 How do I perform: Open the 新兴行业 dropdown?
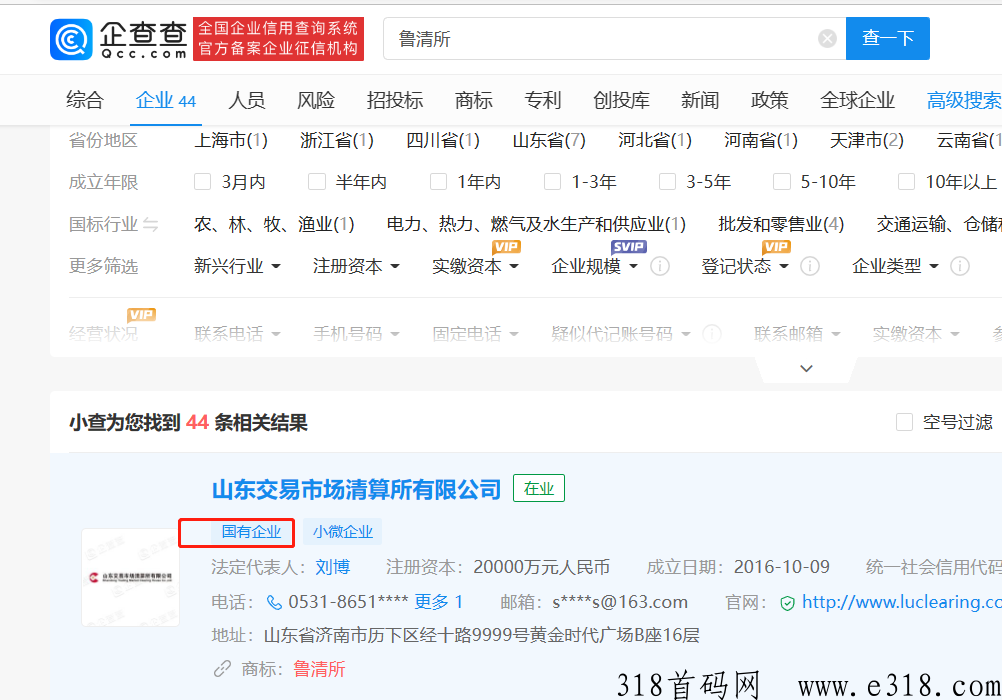(237, 266)
